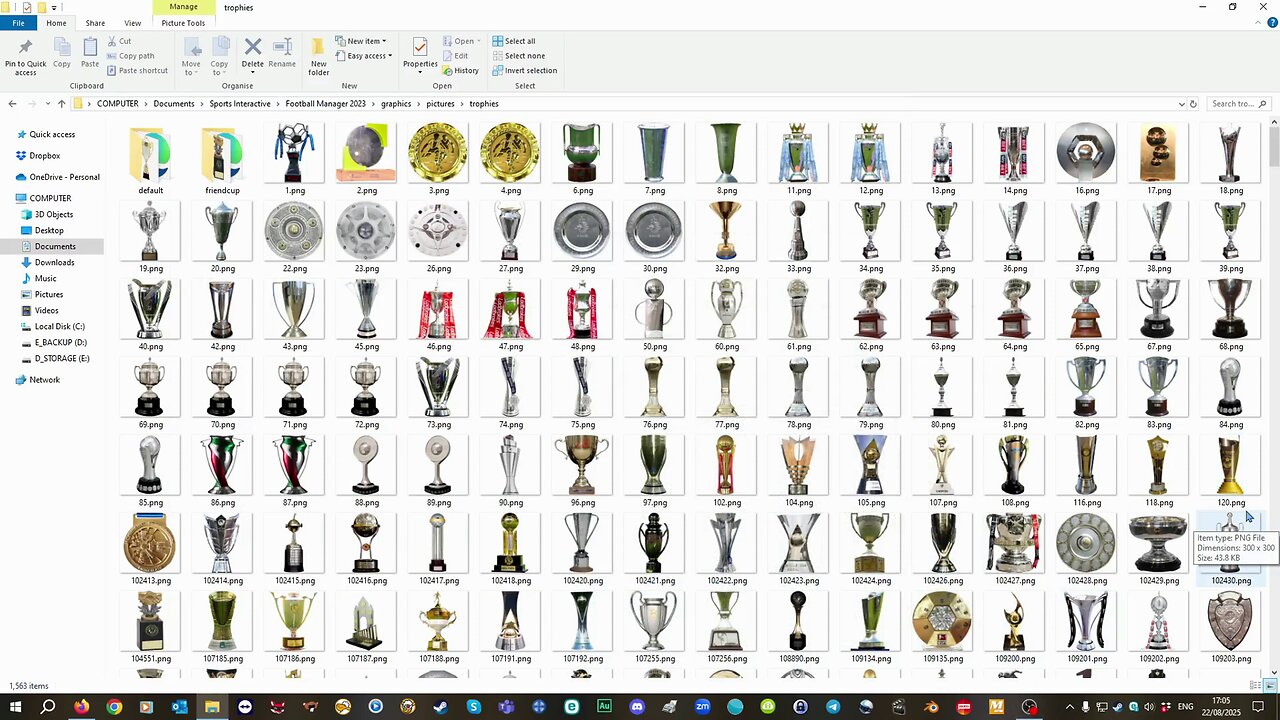The height and width of the screenshot is (720, 1280).
Task: Go up one folder with Up arrow
Action: [x=61, y=104]
